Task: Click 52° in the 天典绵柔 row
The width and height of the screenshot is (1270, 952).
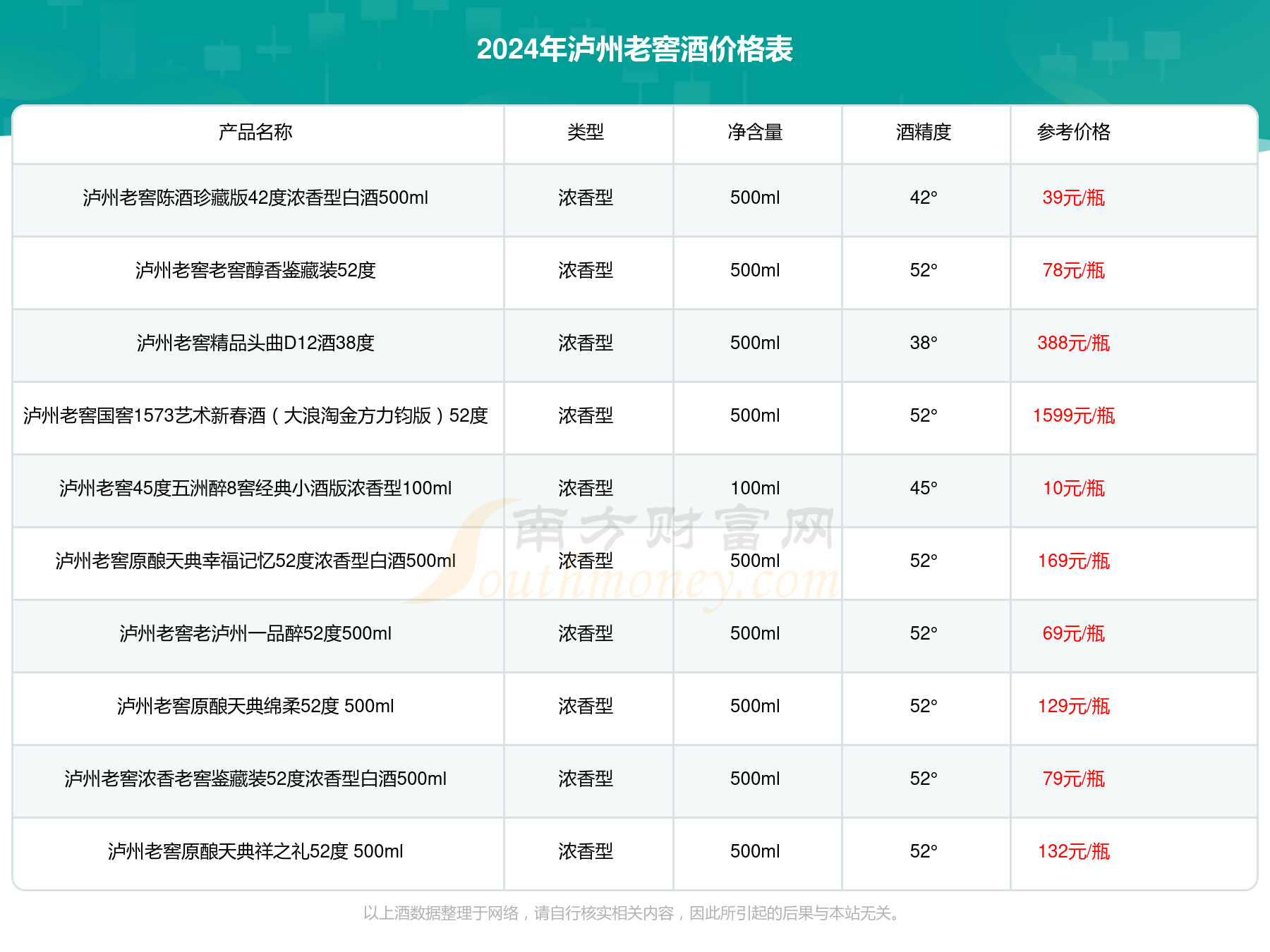Action: pyautogui.click(x=924, y=706)
